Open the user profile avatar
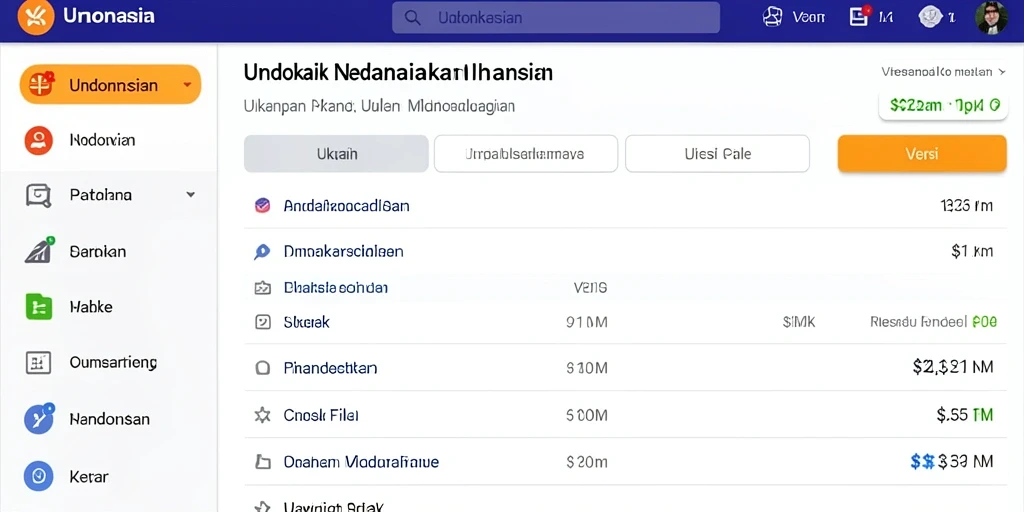This screenshot has width=1024, height=512. click(991, 17)
